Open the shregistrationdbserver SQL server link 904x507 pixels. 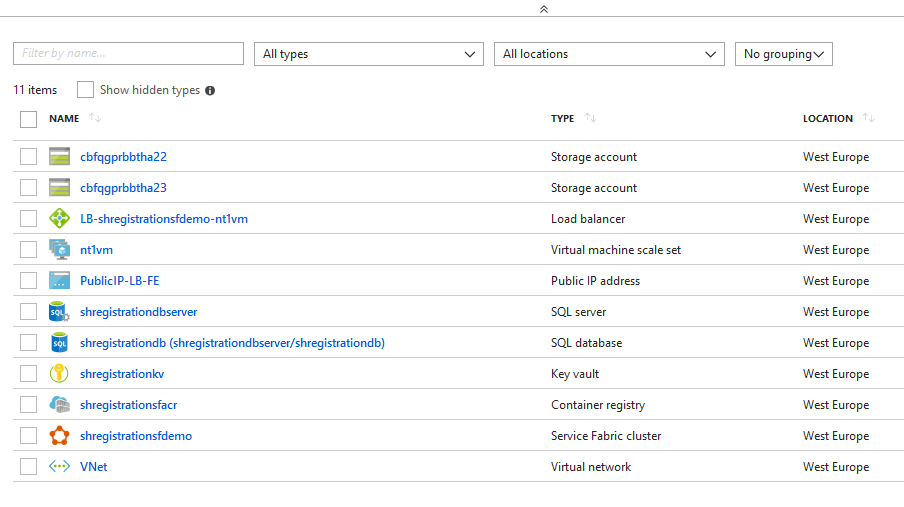tap(138, 312)
